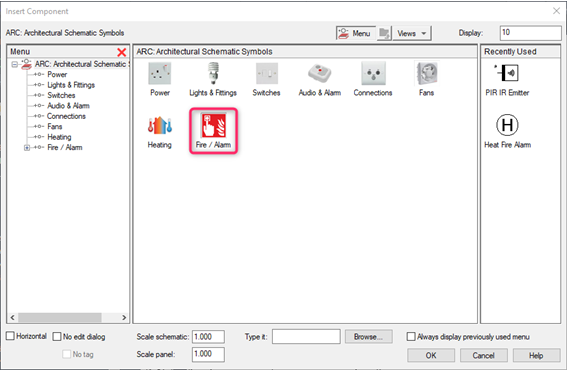Select Switches in the menu tree
The width and height of the screenshot is (569, 373).
(61, 95)
